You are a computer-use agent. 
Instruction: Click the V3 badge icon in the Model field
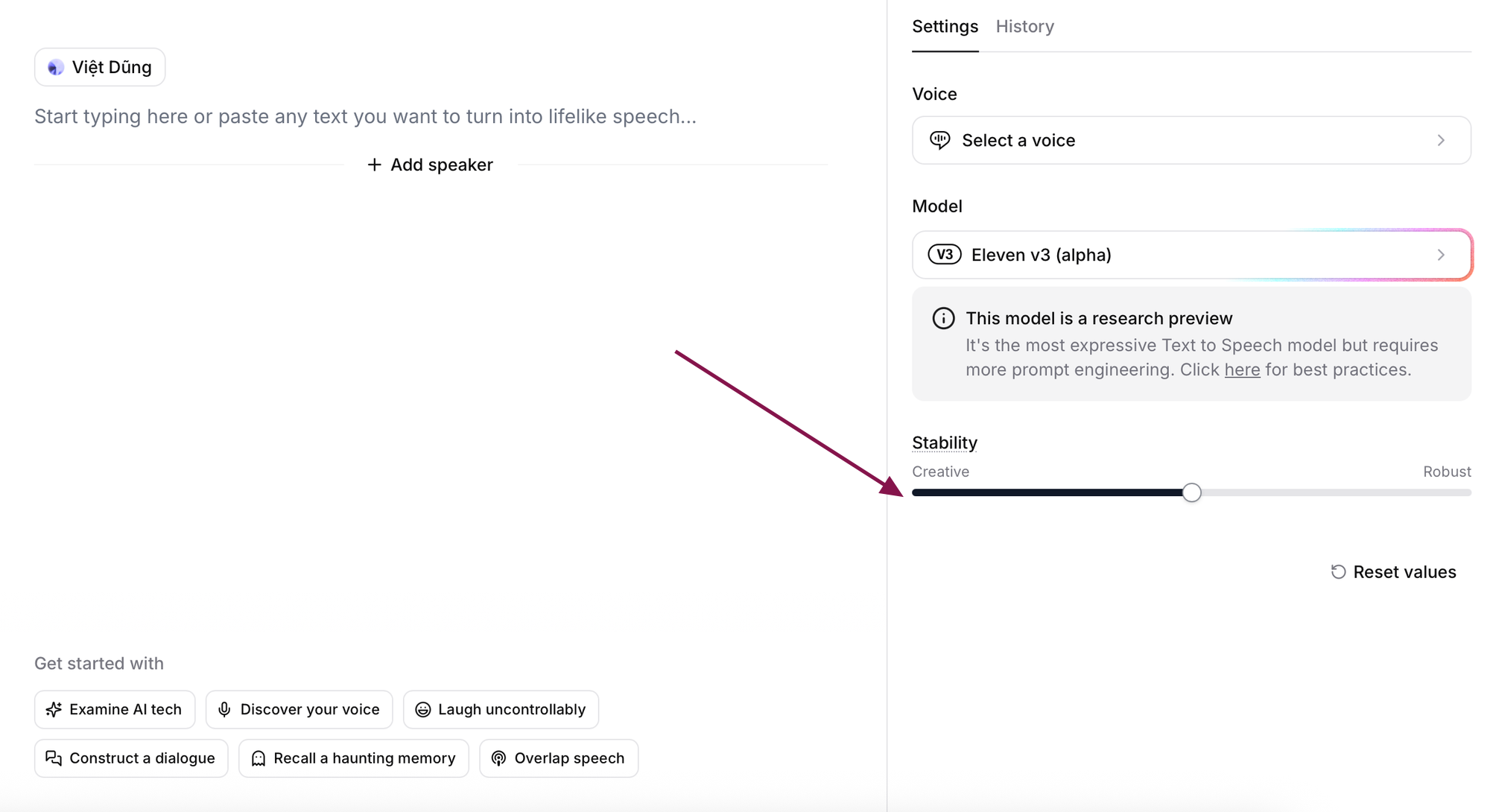pos(944,255)
